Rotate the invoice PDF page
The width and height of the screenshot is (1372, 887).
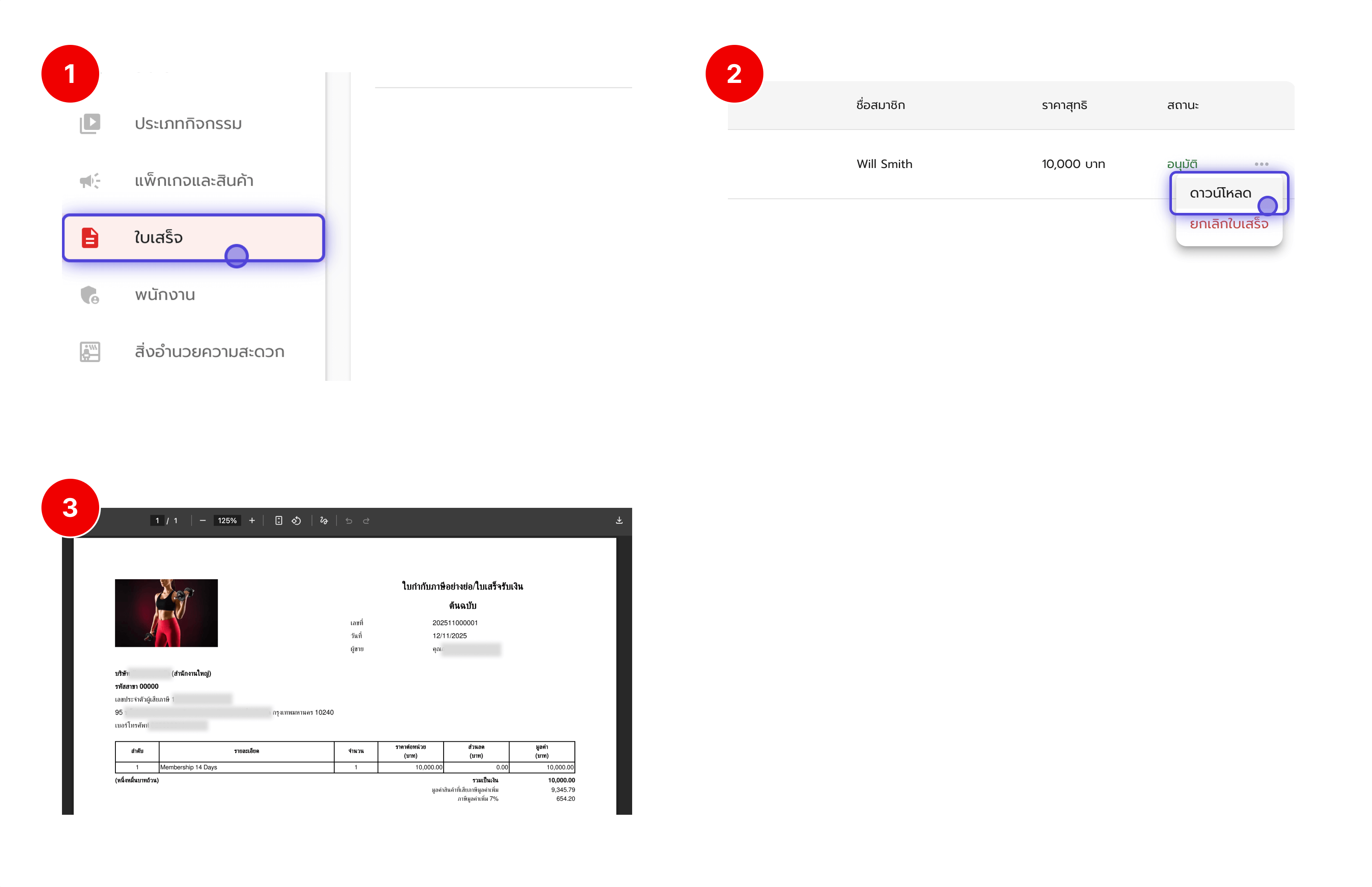pos(297,520)
